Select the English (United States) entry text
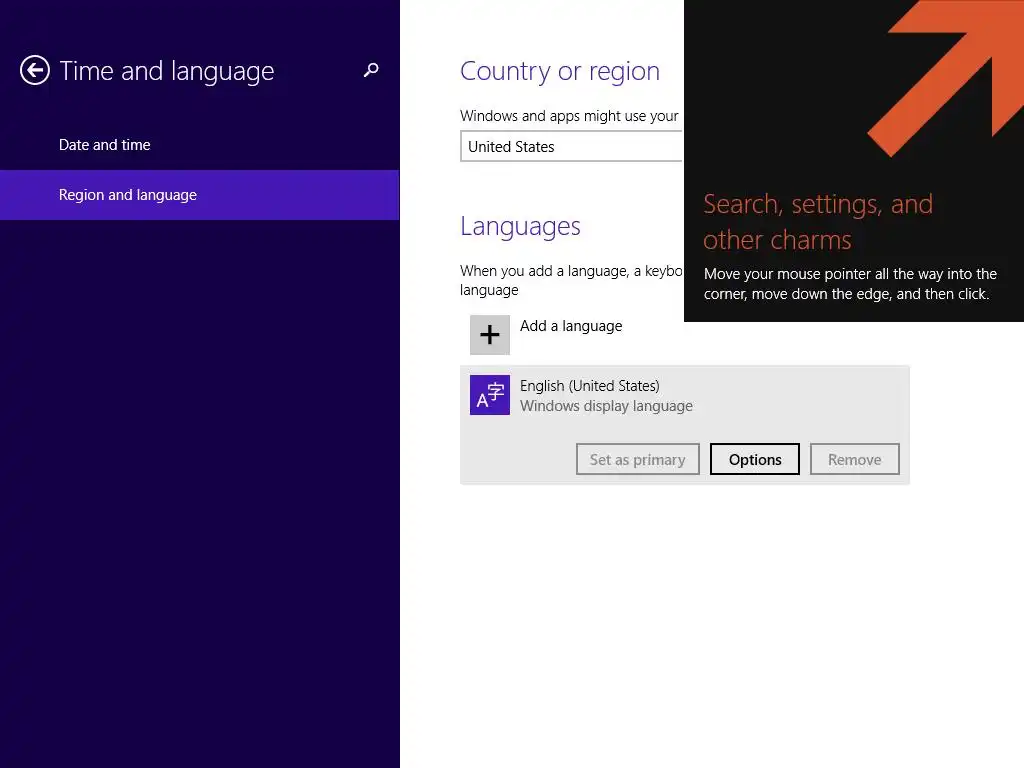The image size is (1024, 768). 590,386
